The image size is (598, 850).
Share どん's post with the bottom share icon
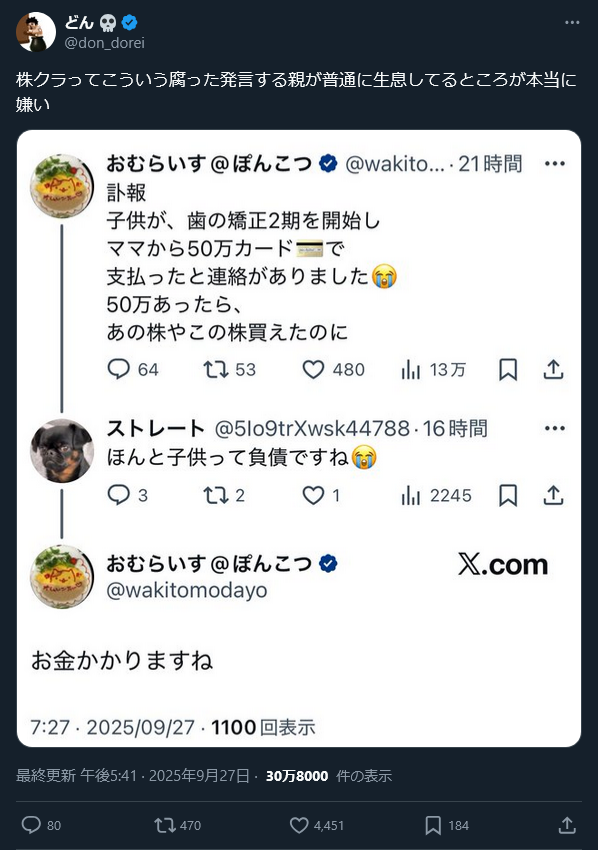pyautogui.click(x=567, y=825)
